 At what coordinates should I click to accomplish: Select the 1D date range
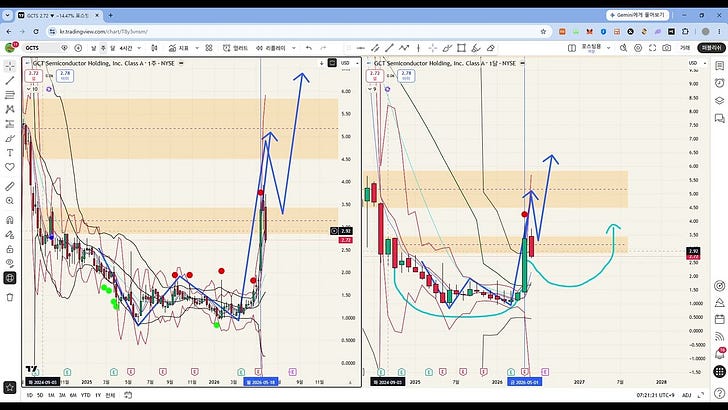[x=29, y=395]
